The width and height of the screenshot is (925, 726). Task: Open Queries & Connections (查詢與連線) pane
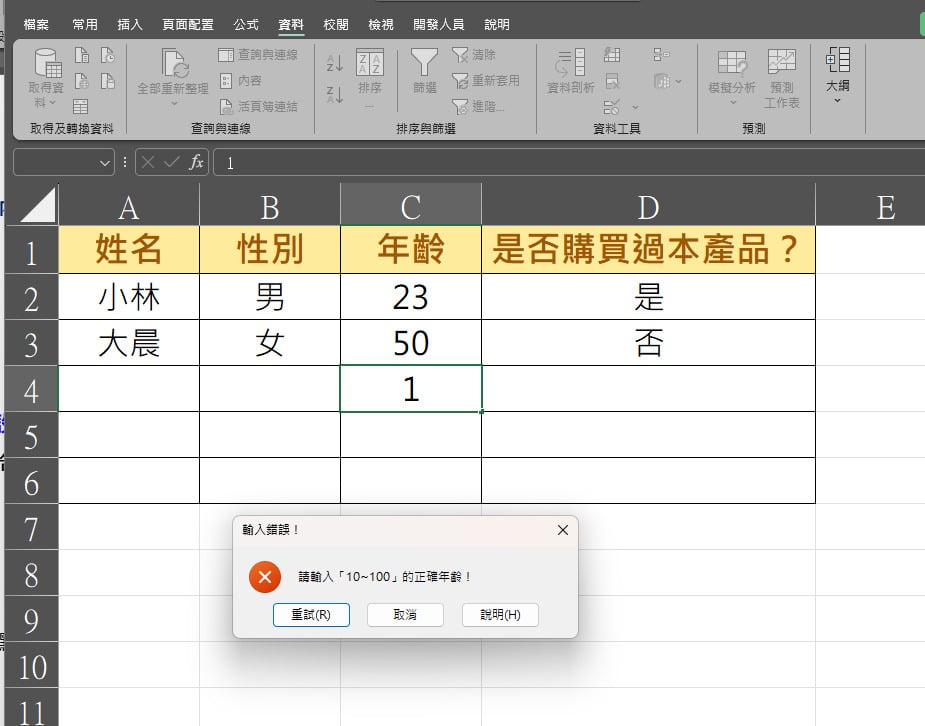[x=258, y=55]
